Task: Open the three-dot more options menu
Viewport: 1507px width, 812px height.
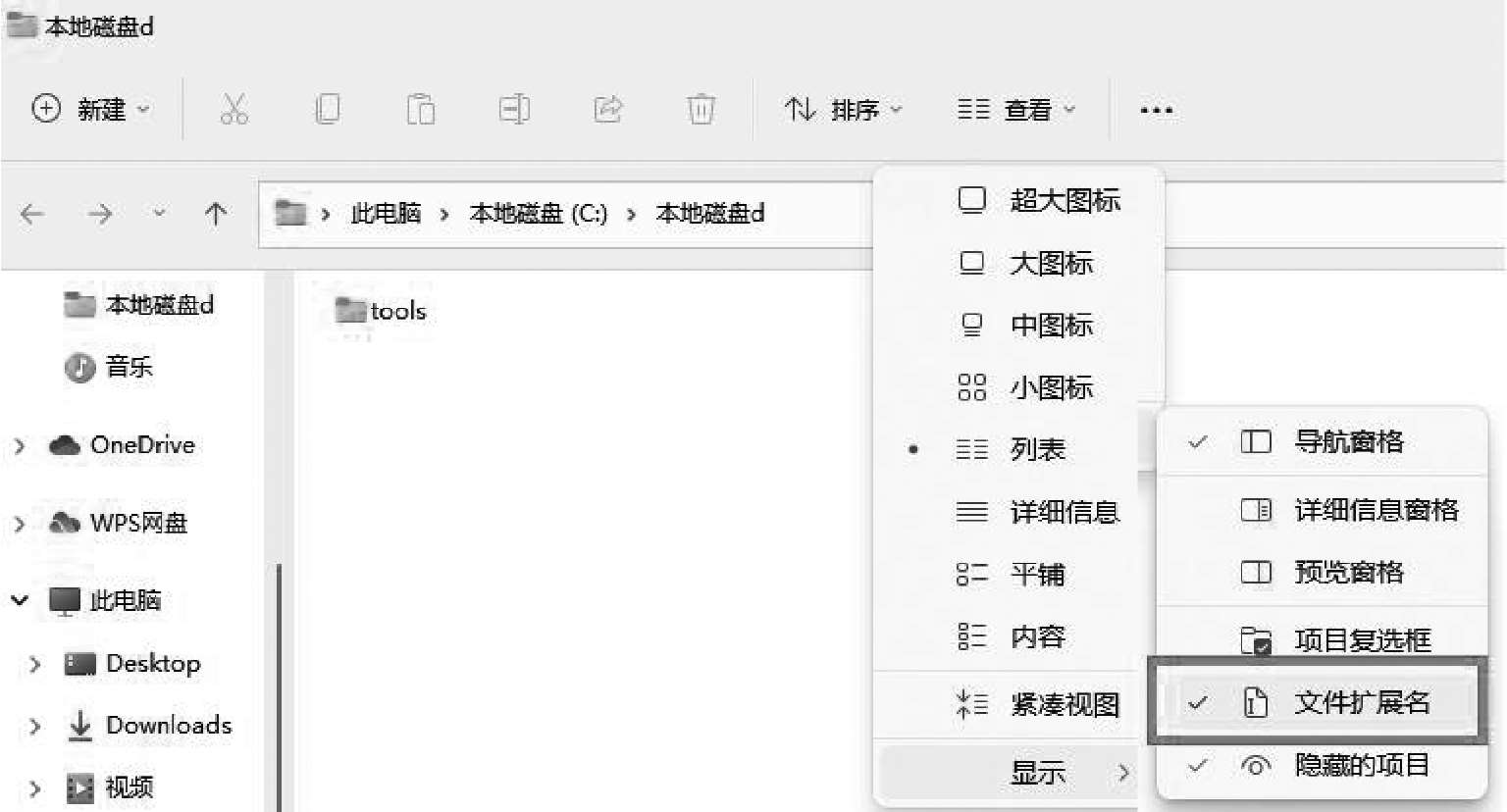Action: (x=1157, y=110)
